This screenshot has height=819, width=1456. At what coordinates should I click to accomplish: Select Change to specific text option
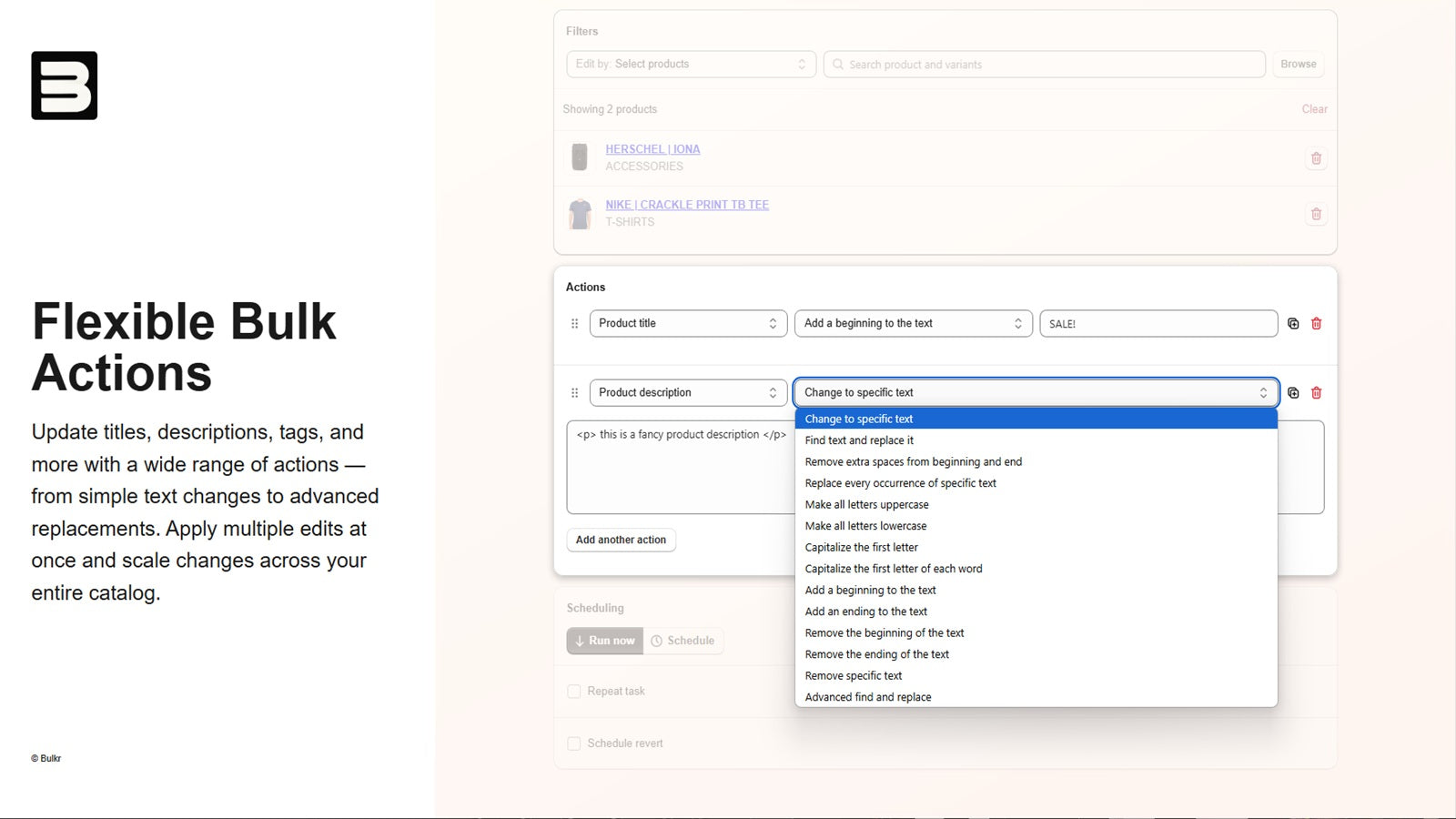[1036, 419]
